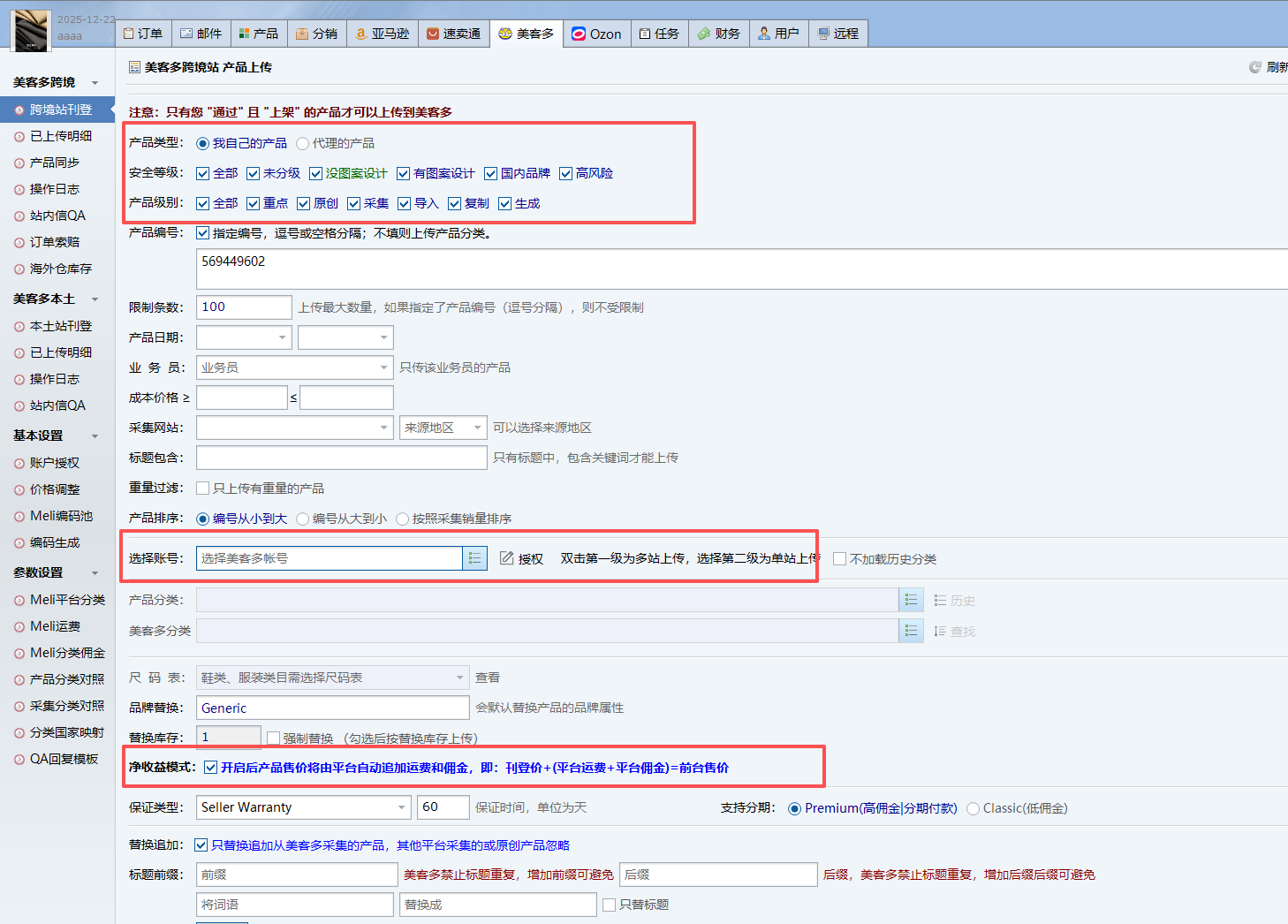Open the 来源地区 dropdown

click(443, 428)
